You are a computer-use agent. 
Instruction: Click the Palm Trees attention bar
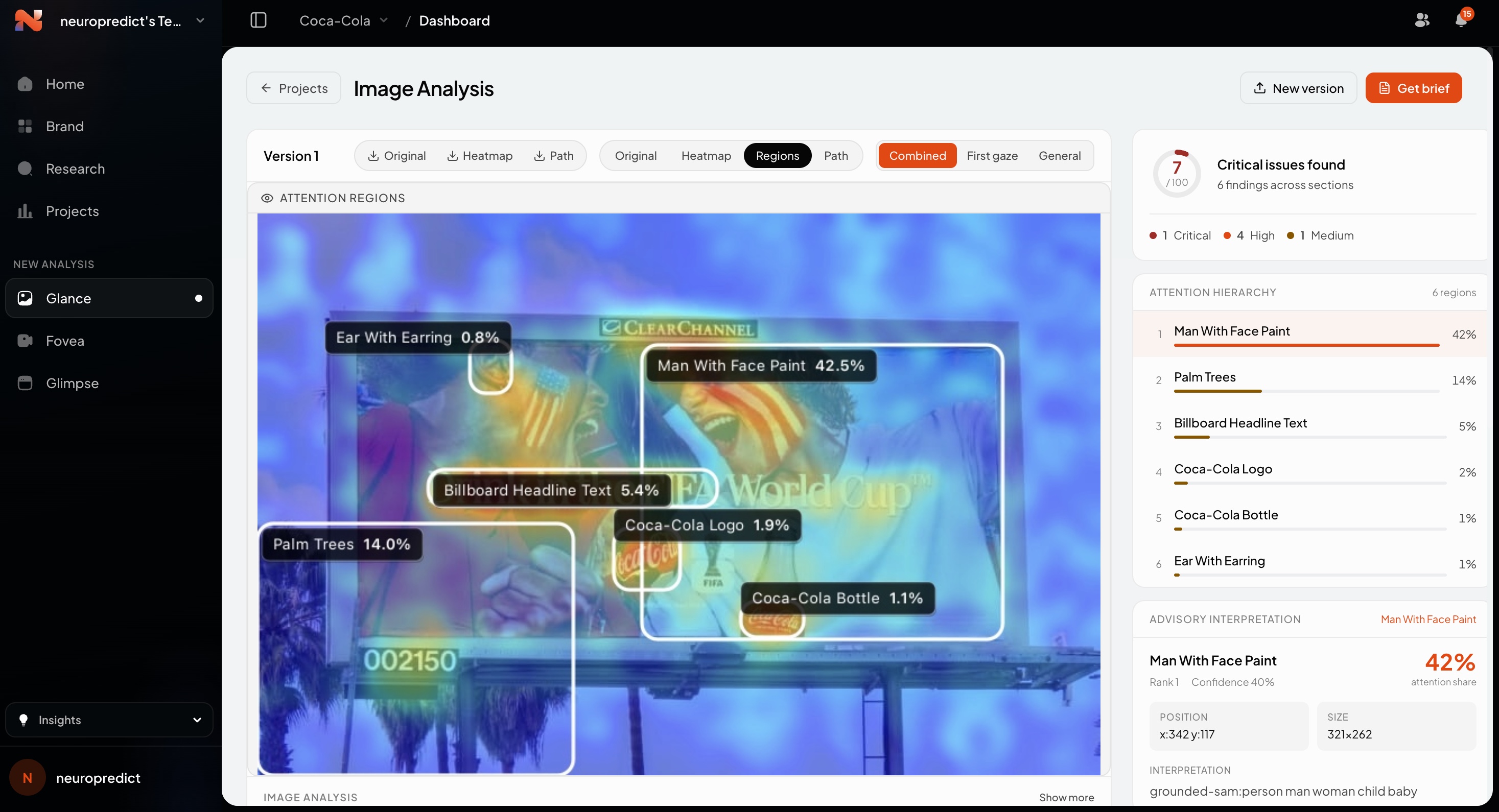pos(1306,392)
